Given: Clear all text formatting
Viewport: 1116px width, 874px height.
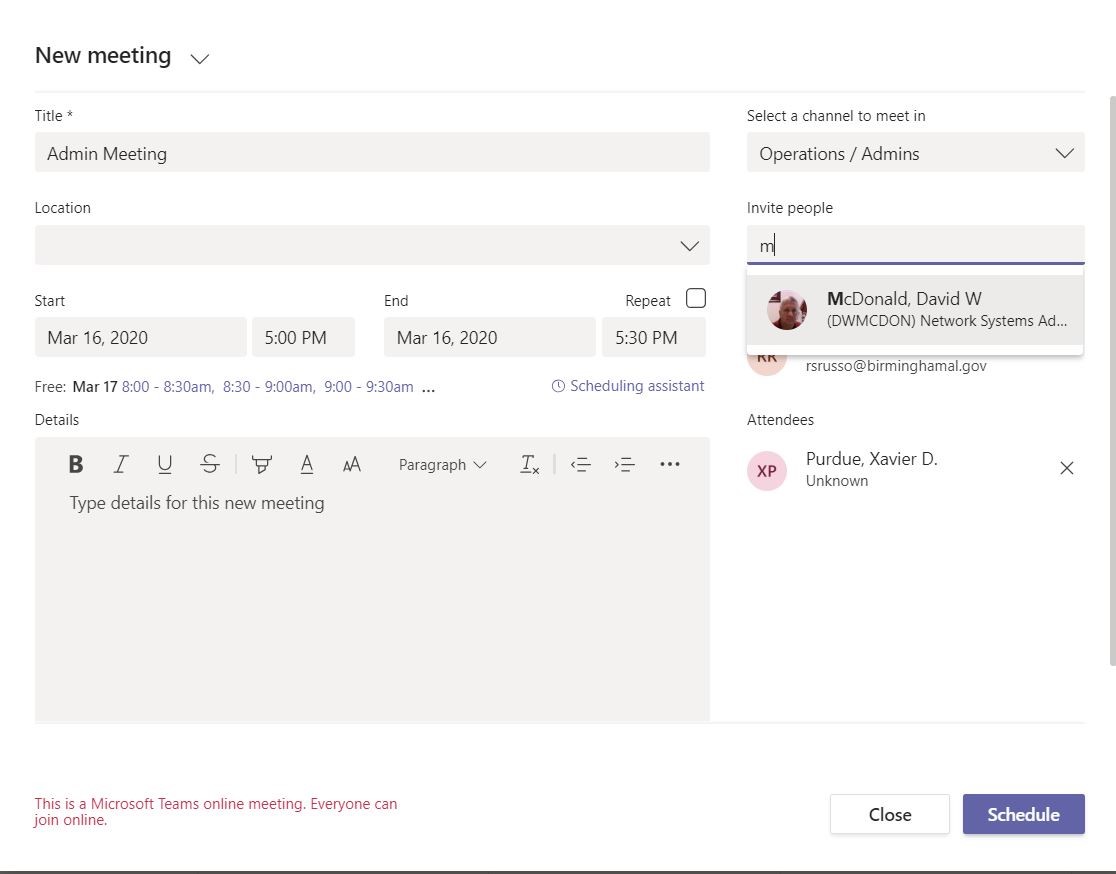Looking at the screenshot, I should tap(530, 464).
